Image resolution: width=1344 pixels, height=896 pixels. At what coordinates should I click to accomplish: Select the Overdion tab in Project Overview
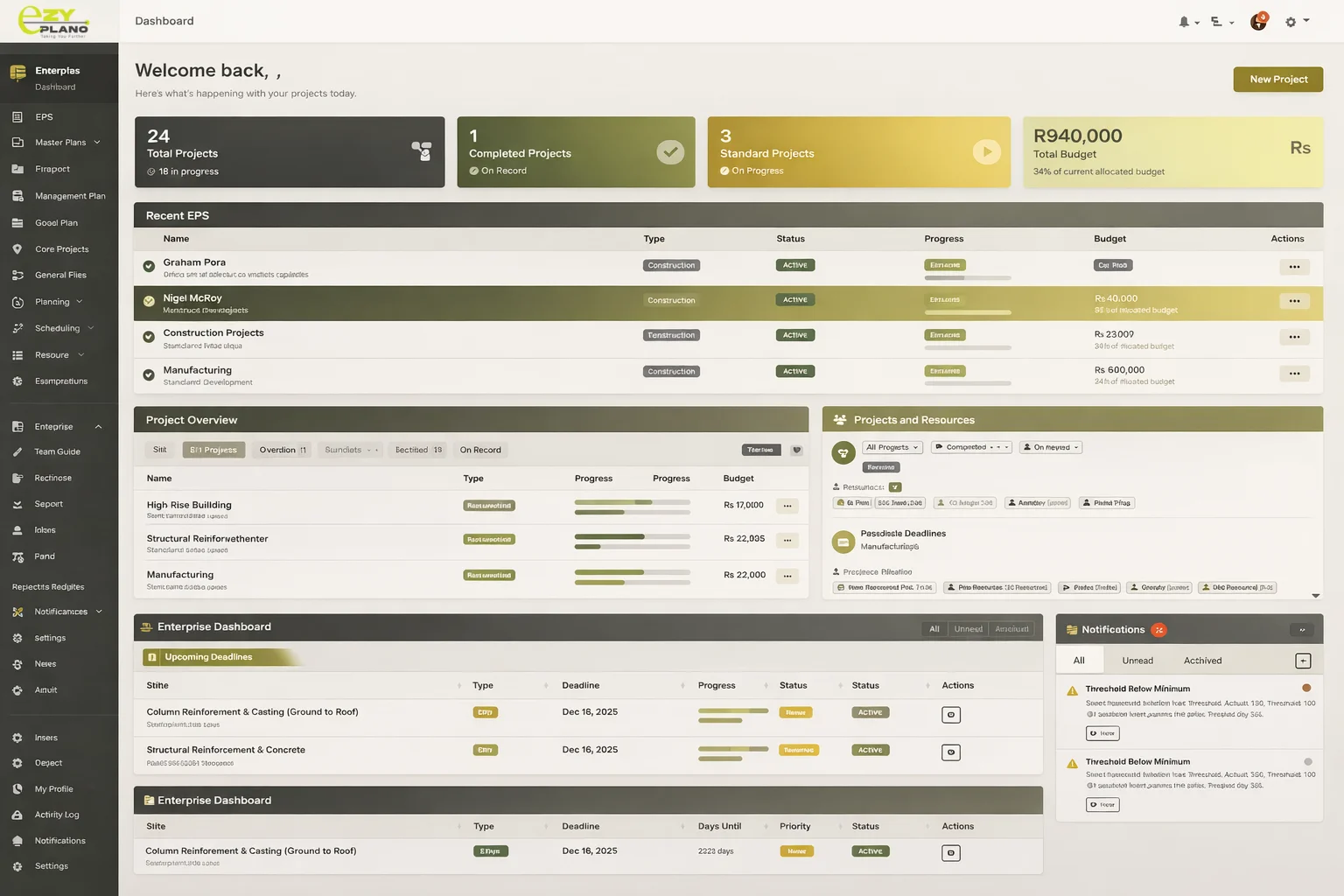tap(282, 450)
